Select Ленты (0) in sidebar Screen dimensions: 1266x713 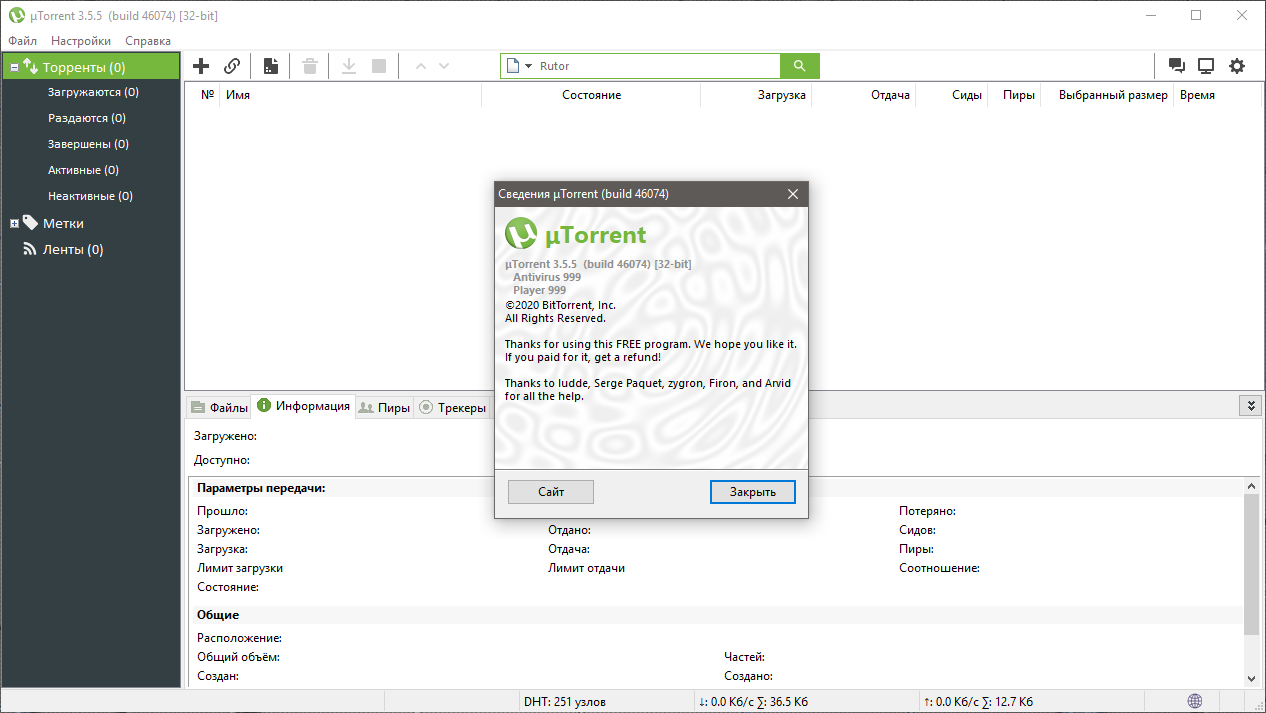click(x=73, y=250)
